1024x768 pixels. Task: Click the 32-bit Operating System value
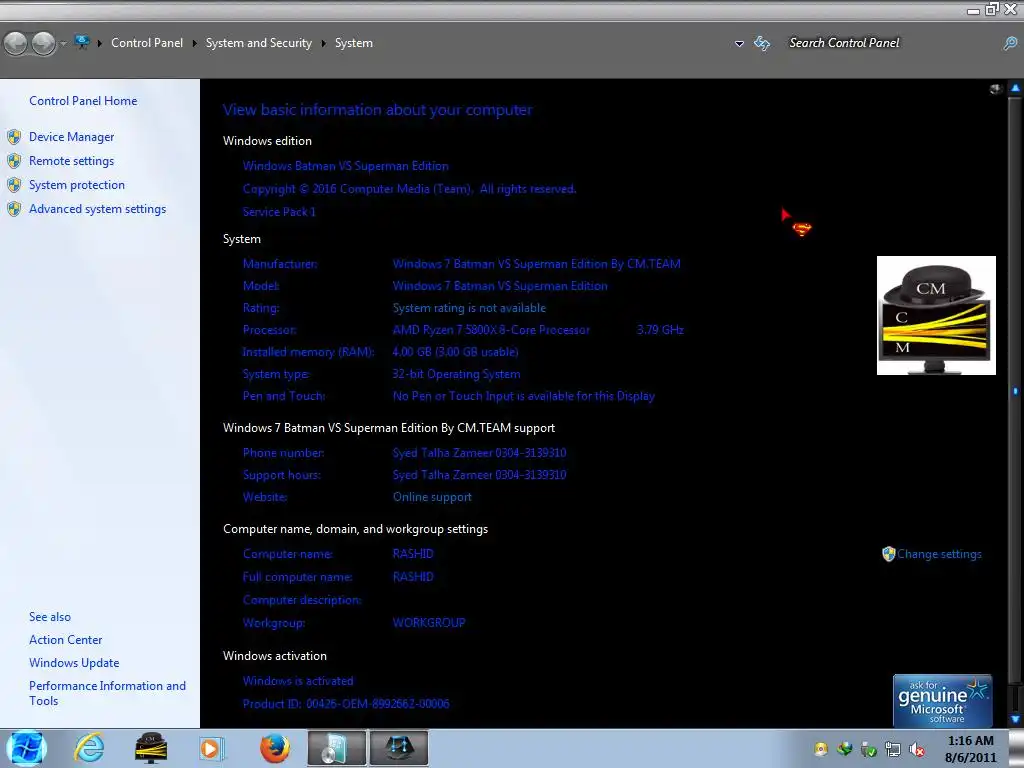(456, 374)
